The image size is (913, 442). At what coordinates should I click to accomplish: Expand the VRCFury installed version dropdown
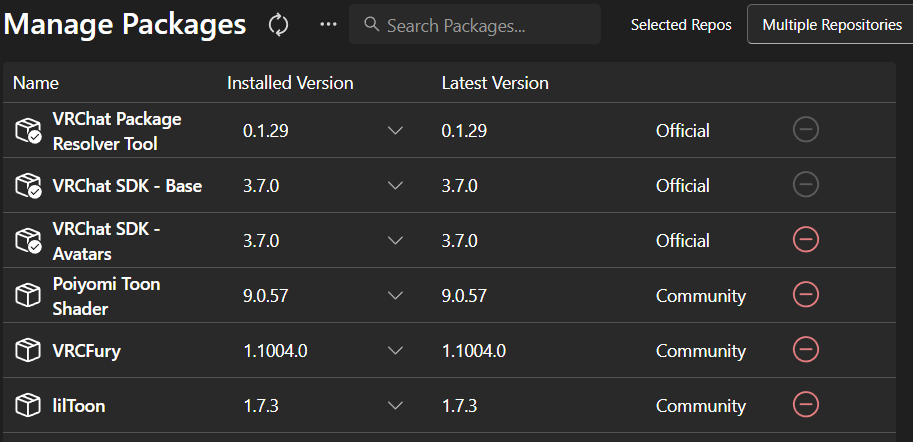[395, 351]
